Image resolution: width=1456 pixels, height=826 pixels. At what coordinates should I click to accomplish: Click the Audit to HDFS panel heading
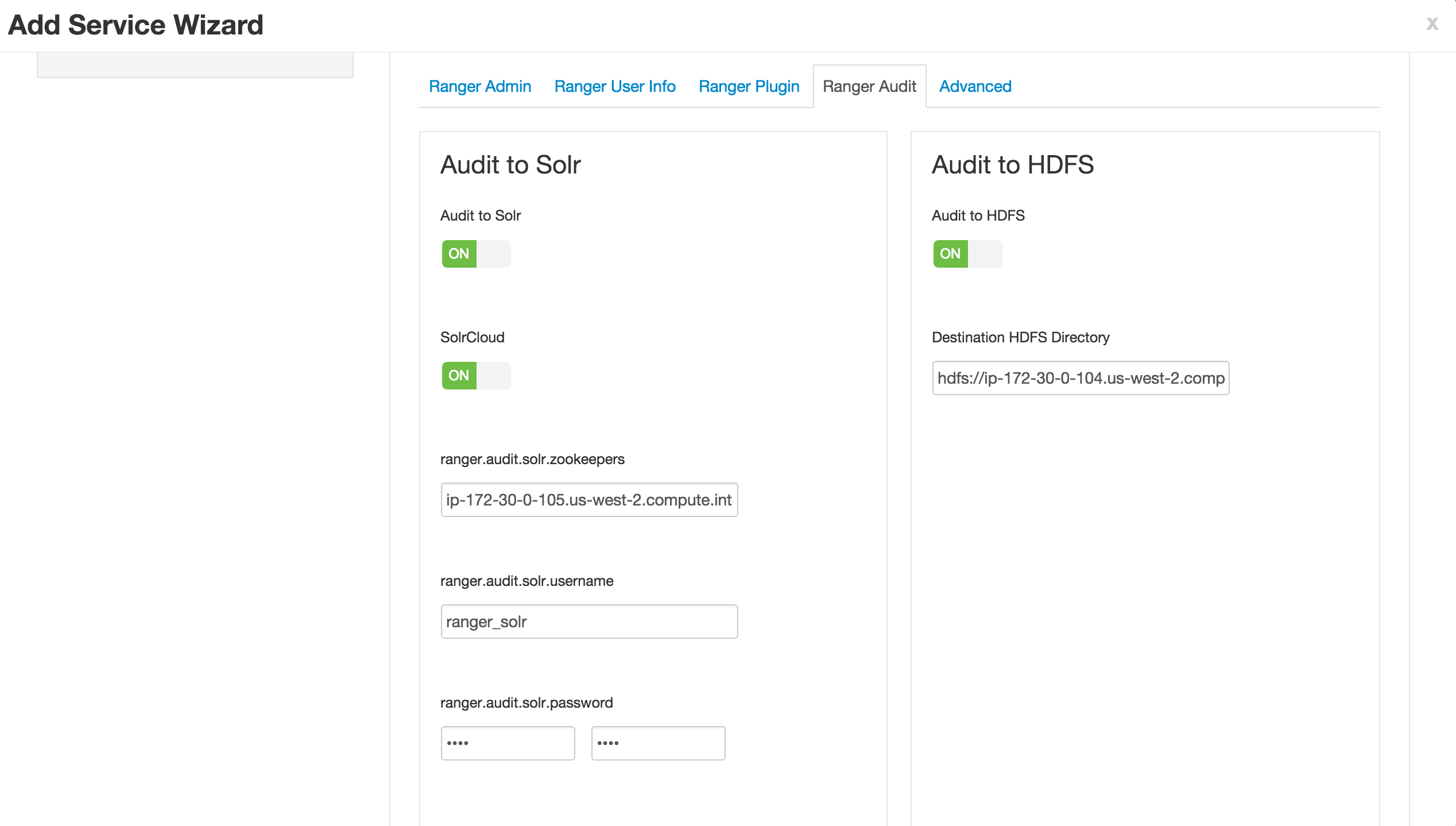click(x=1013, y=165)
